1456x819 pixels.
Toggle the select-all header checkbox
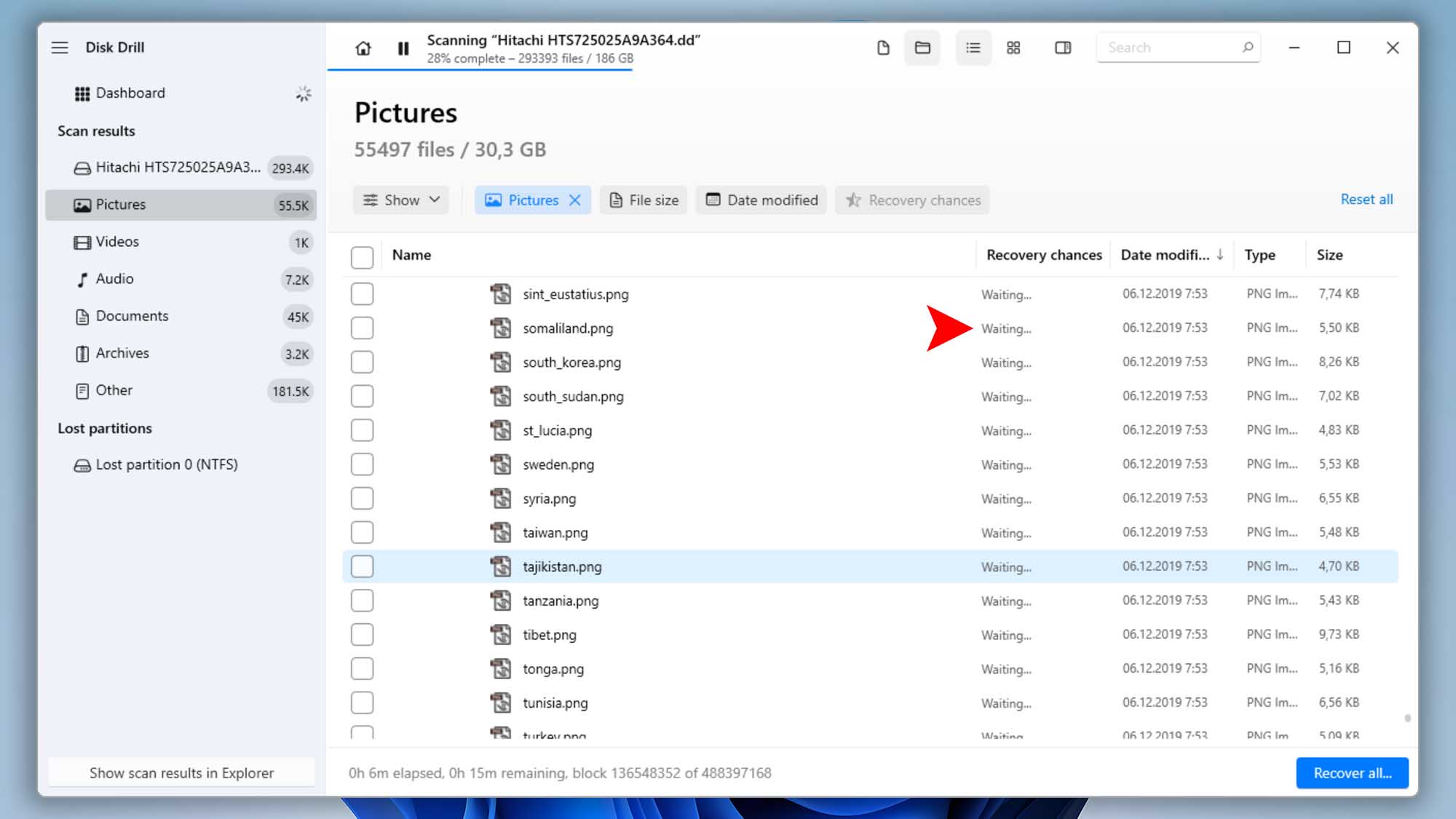tap(362, 256)
